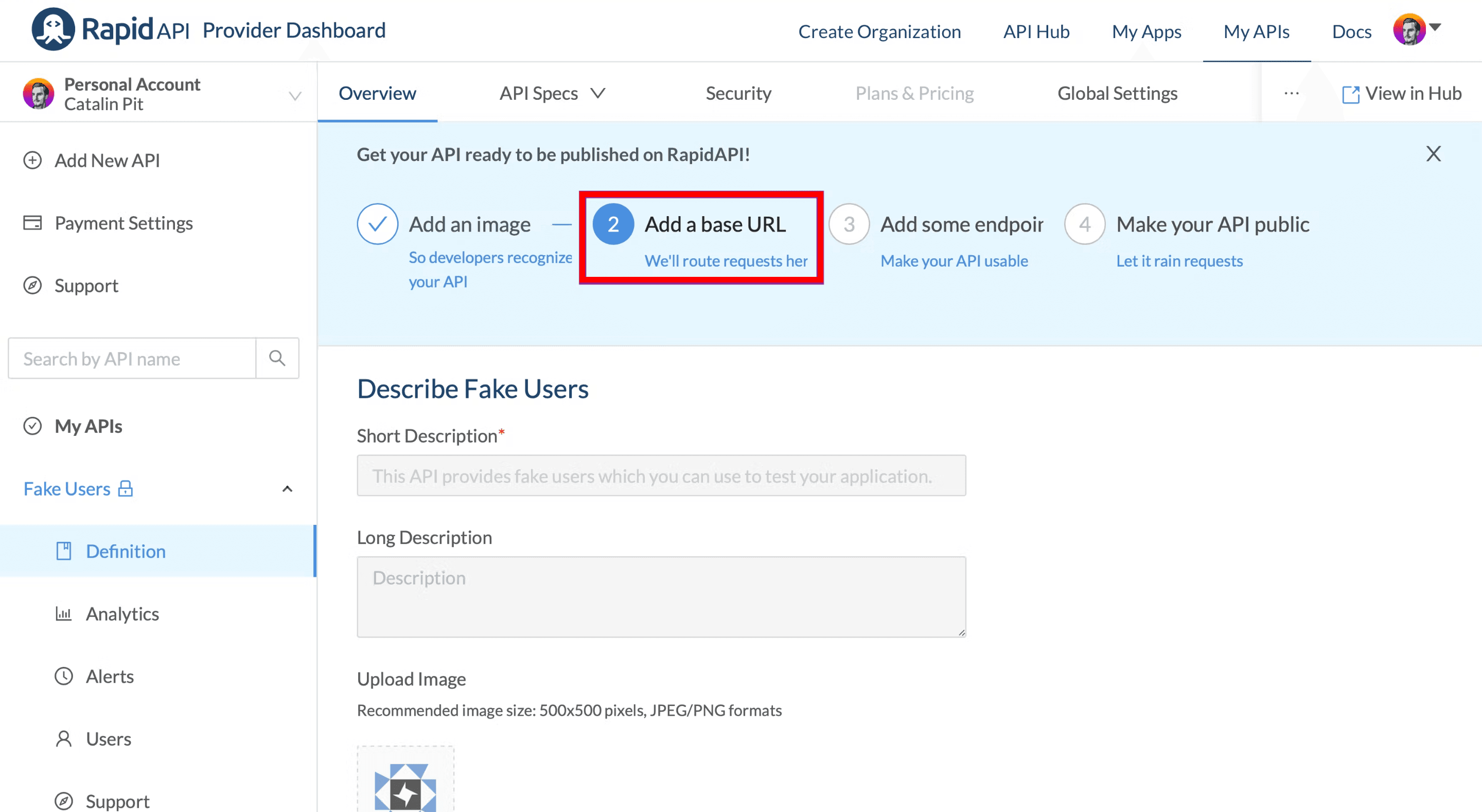Click My APIs heading in sidebar
The image size is (1482, 812).
88,426
